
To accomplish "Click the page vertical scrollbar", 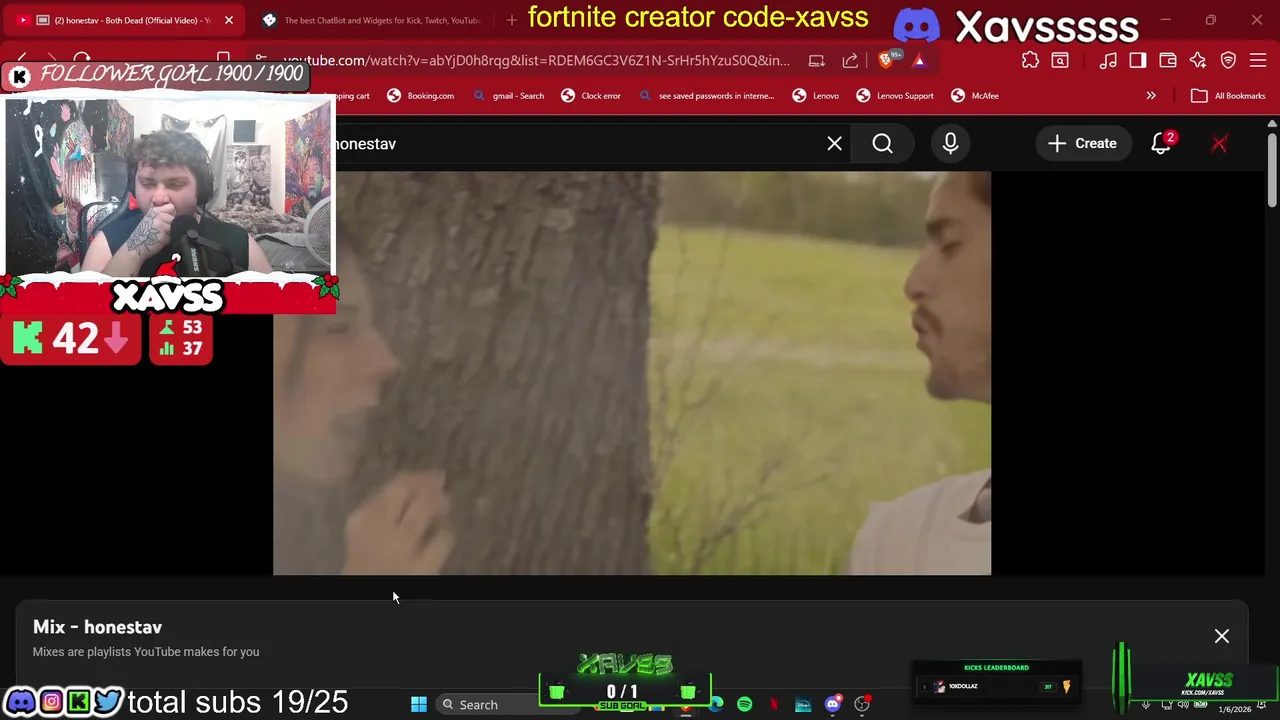I will click(1271, 170).
